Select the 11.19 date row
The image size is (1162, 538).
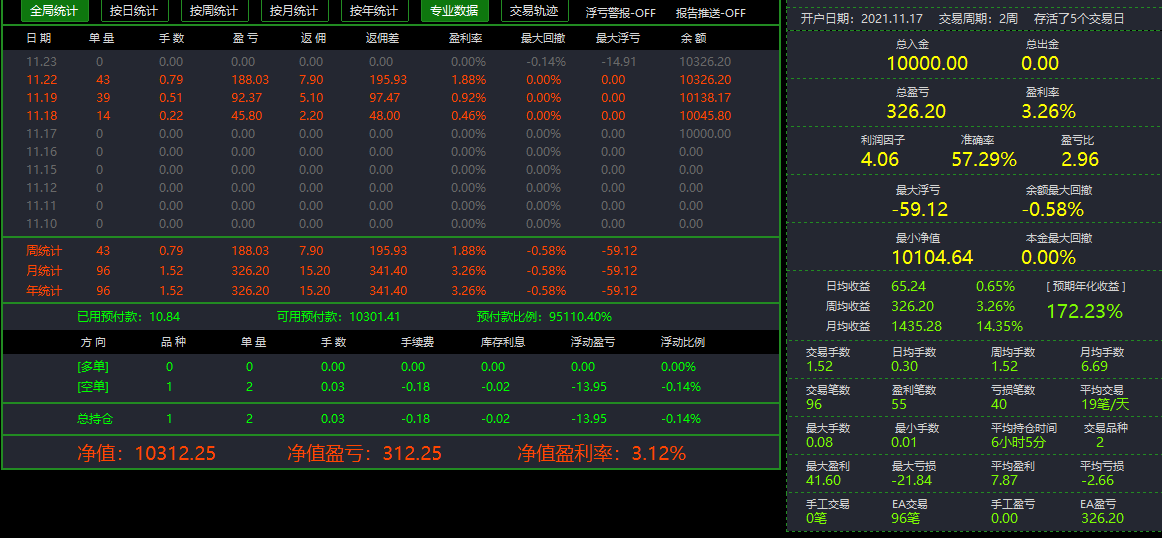[x=391, y=98]
